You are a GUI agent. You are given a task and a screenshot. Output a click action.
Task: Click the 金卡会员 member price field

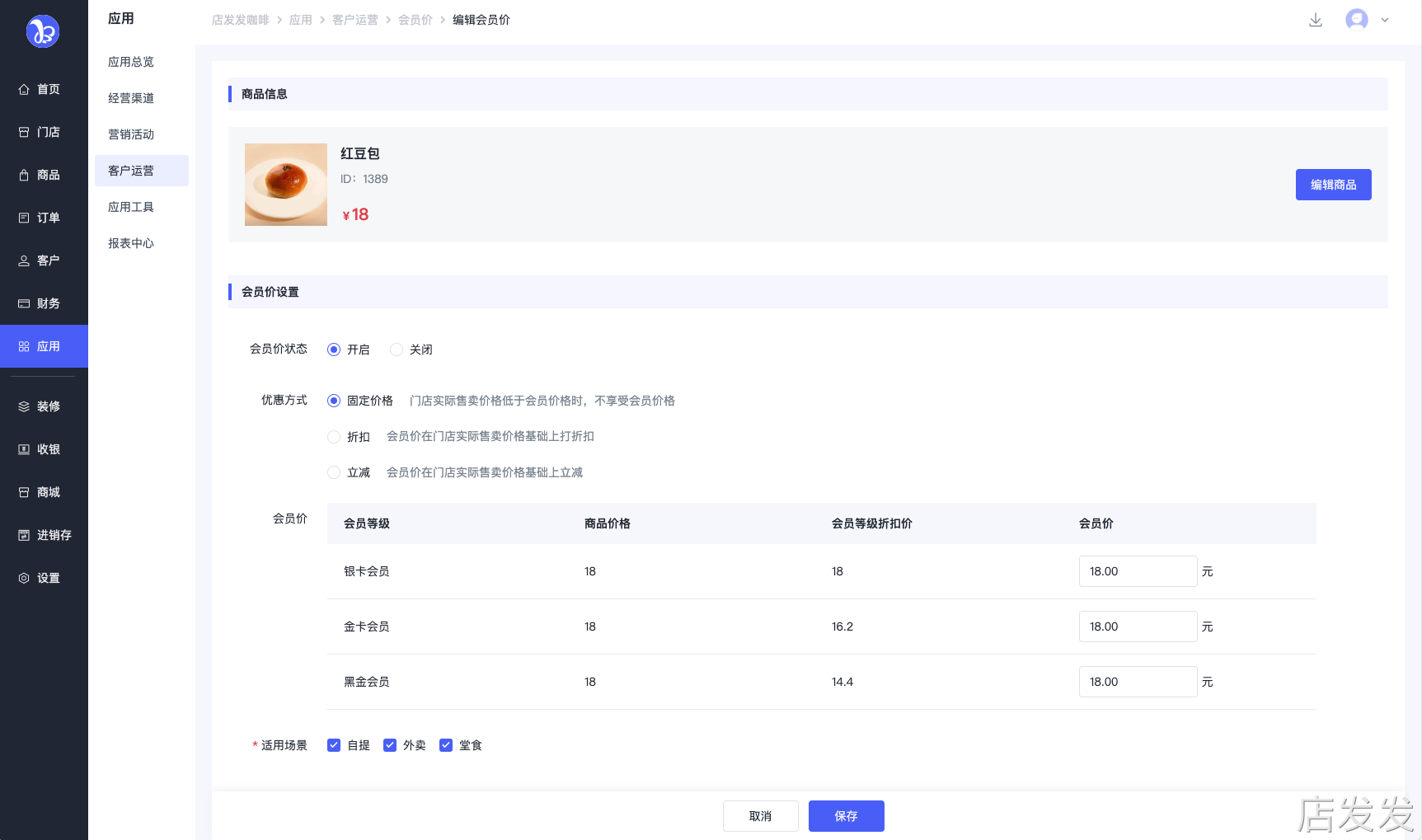[x=1138, y=626]
